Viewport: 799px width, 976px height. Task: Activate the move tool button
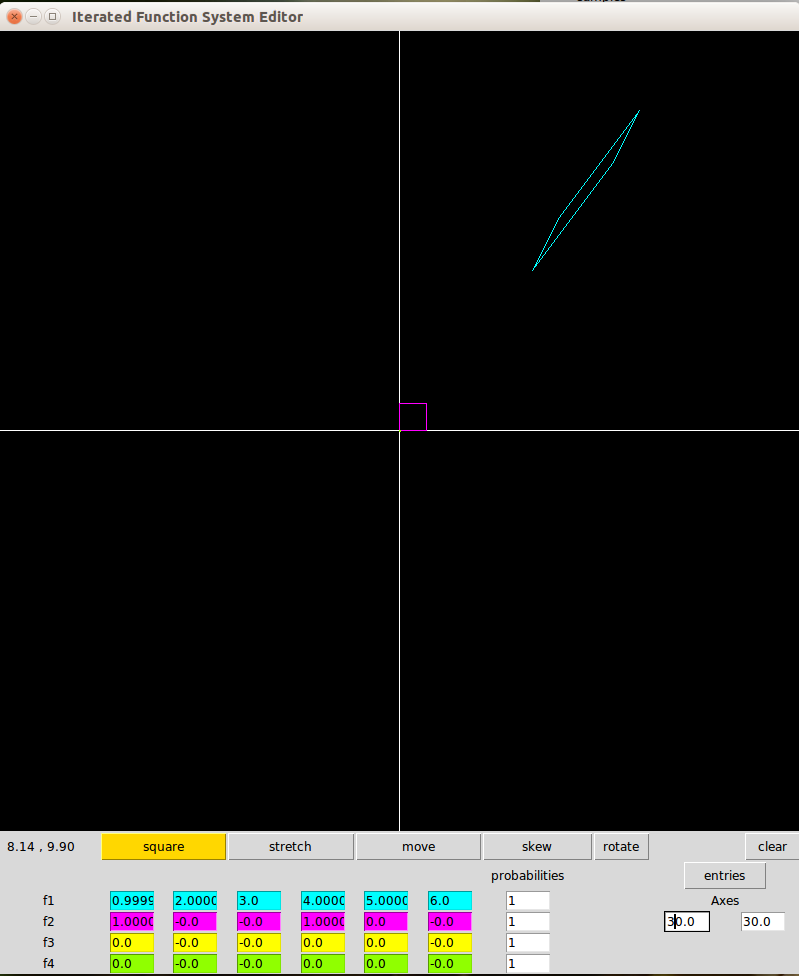click(418, 847)
